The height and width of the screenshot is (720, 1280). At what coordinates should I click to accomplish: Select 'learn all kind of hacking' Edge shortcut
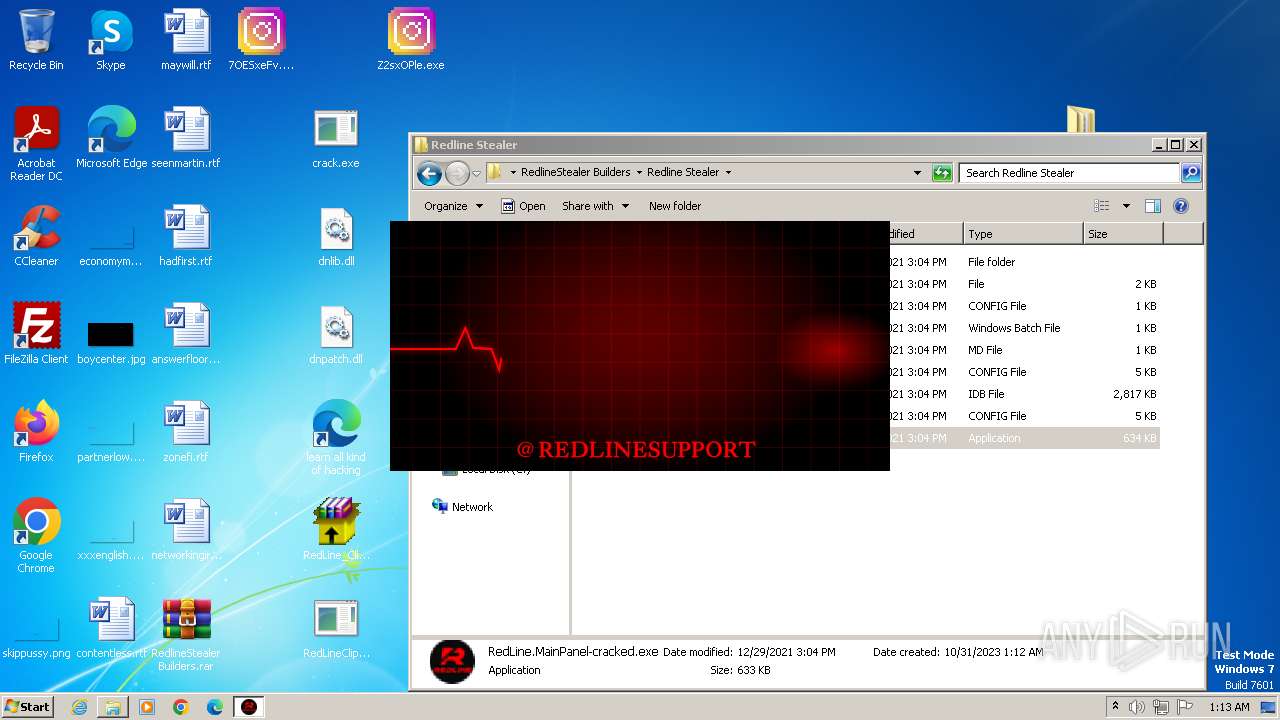[336, 438]
